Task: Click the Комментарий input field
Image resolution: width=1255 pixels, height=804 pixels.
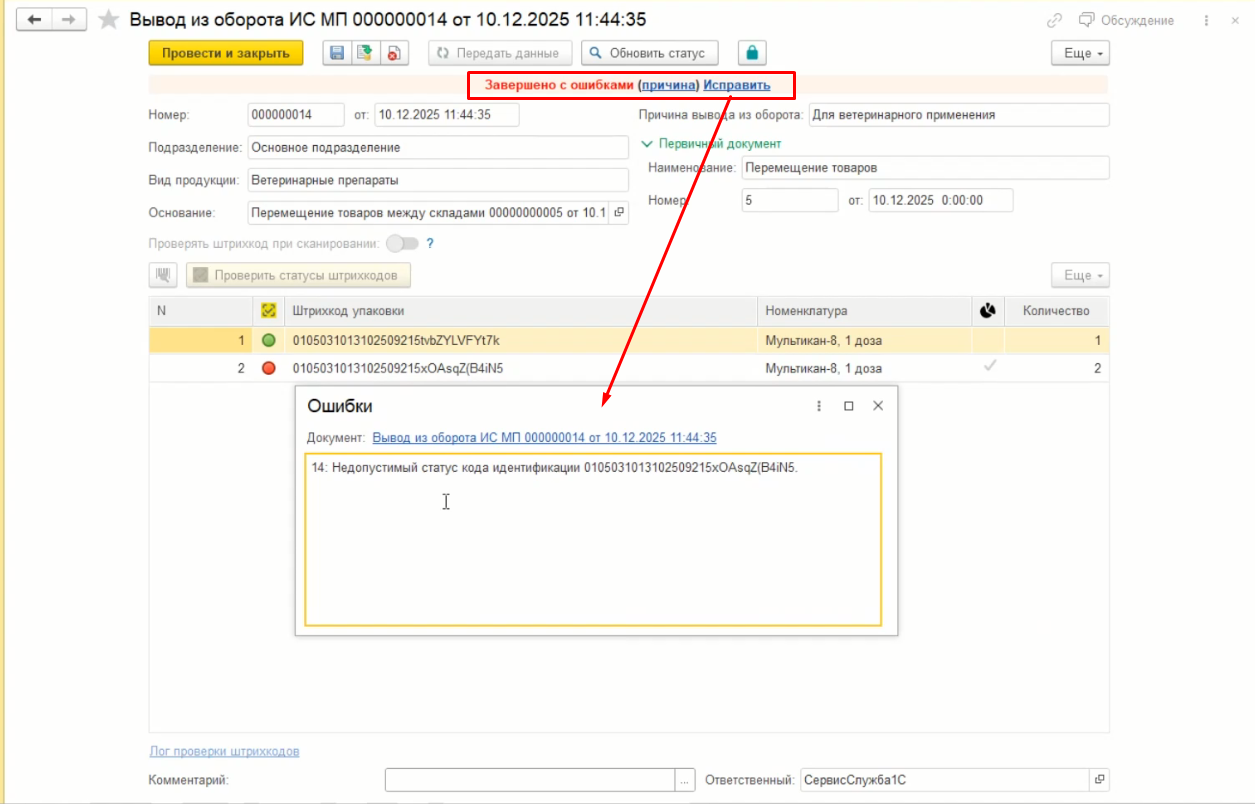Action: tap(530, 780)
